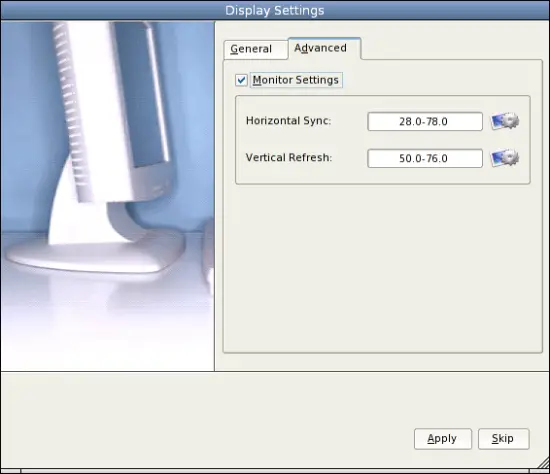Open monitor picker beside Vertical Refresh
This screenshot has height=474, width=550.
[505, 158]
